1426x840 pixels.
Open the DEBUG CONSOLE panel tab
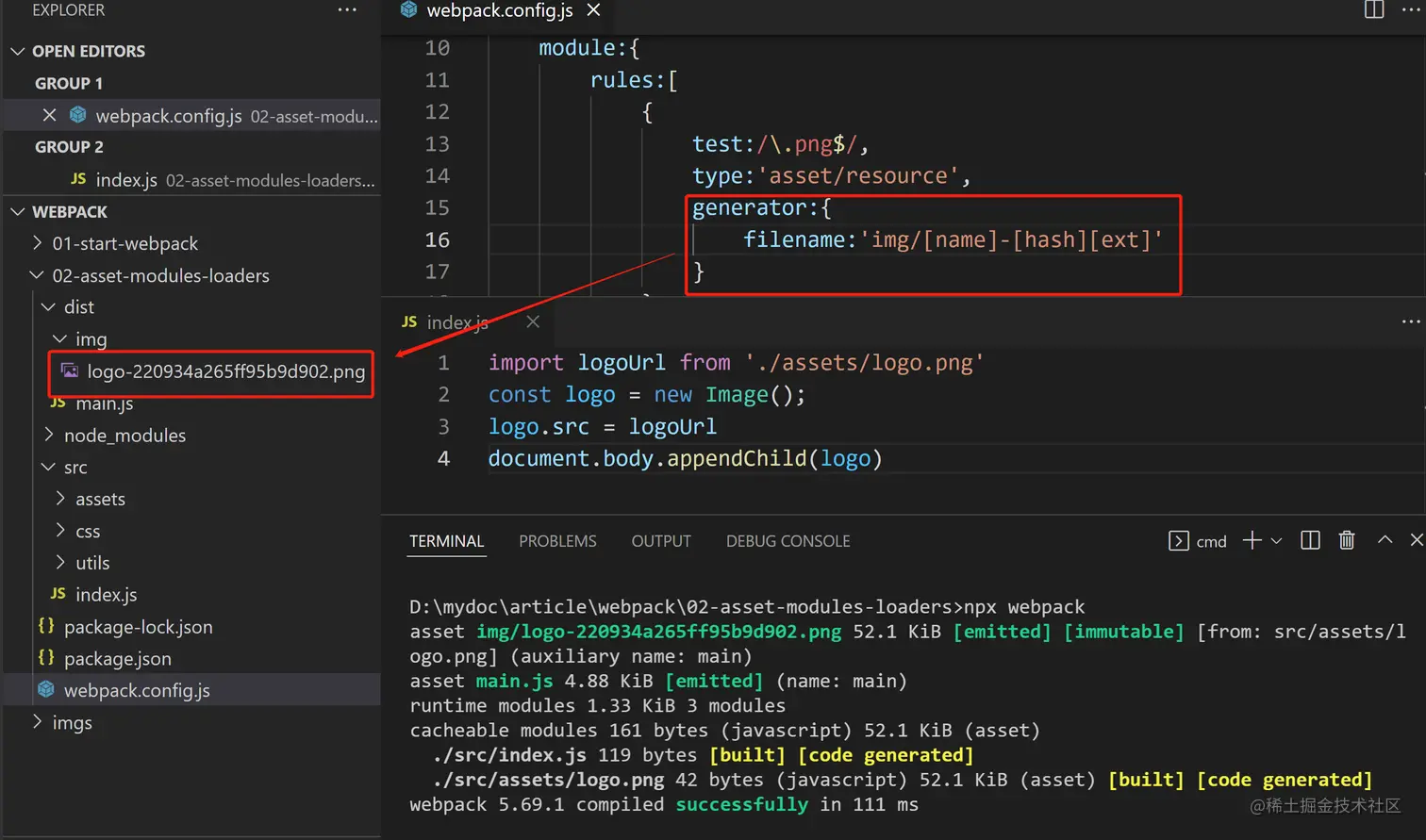tap(788, 541)
